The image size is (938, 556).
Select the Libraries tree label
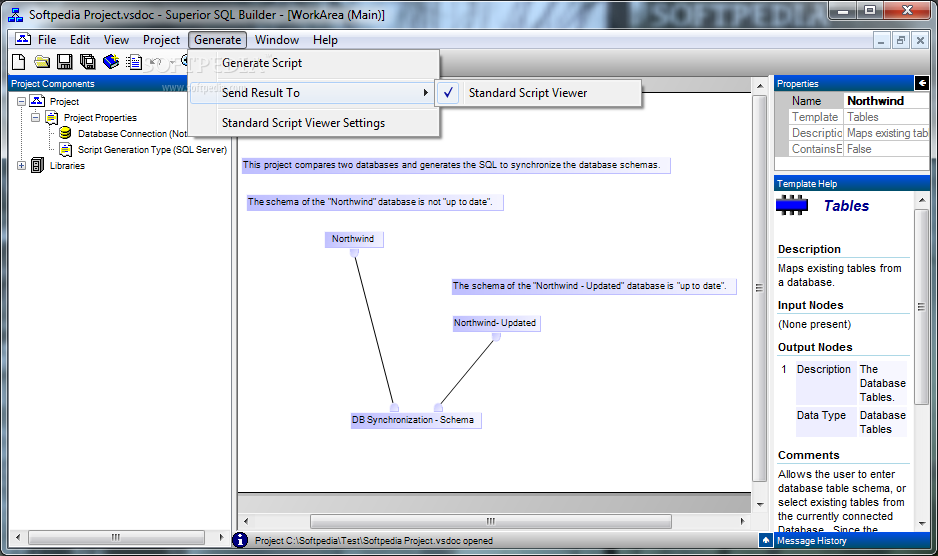[x=67, y=166]
